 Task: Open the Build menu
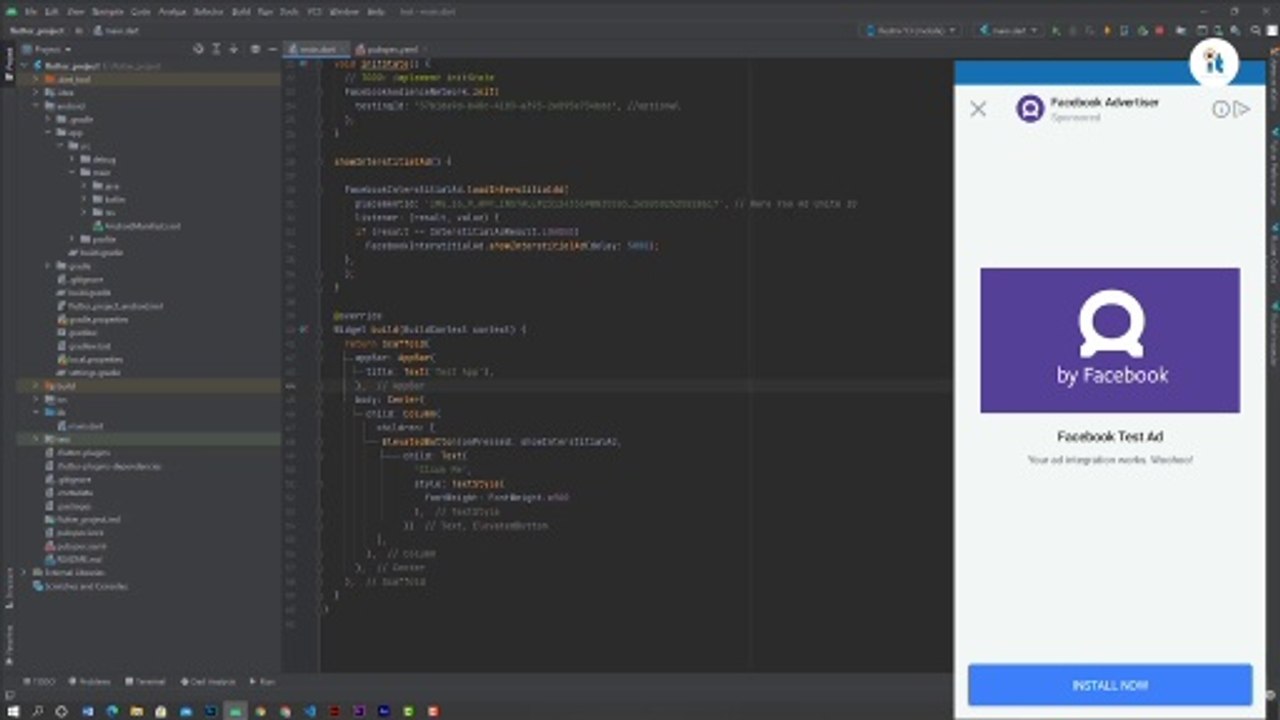click(x=241, y=12)
